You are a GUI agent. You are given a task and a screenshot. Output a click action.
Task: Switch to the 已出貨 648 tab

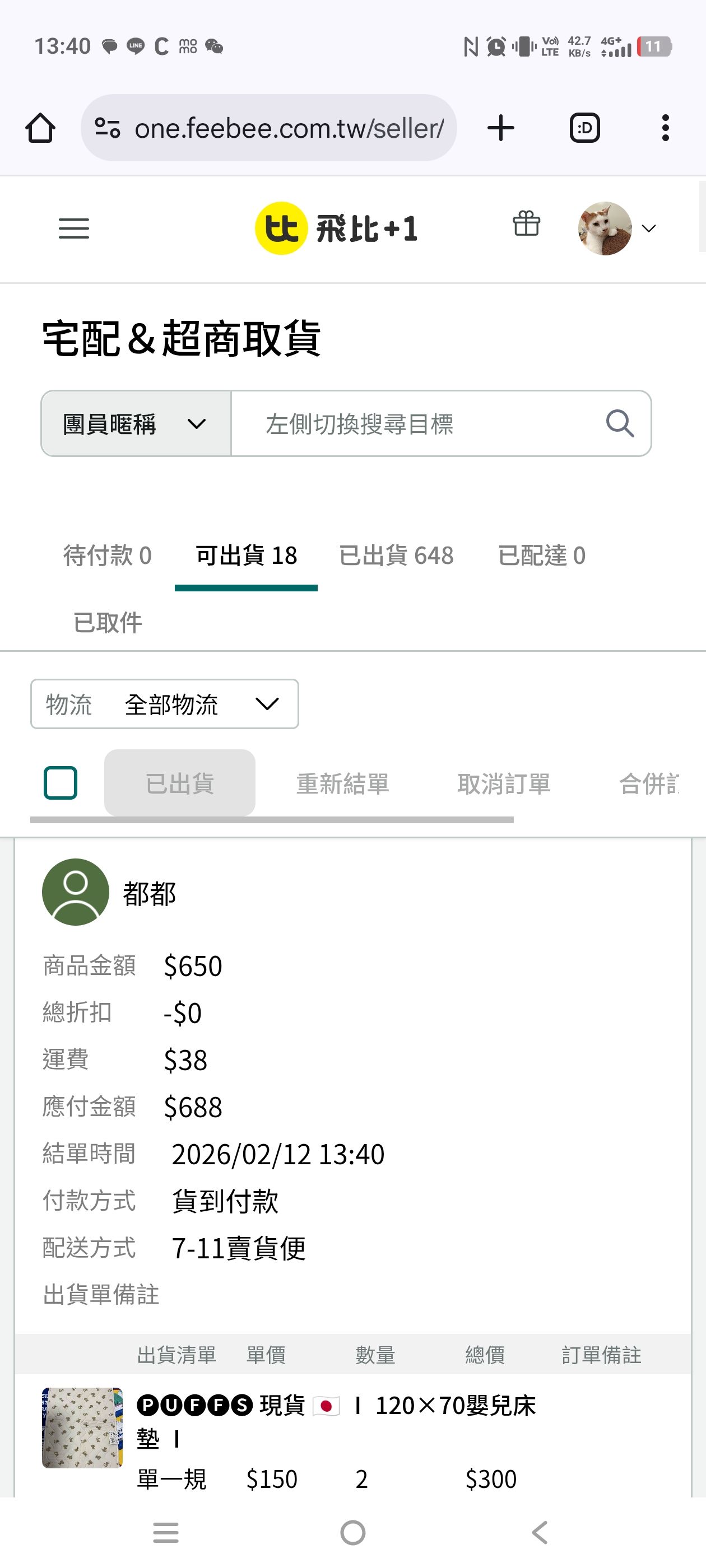coord(396,556)
